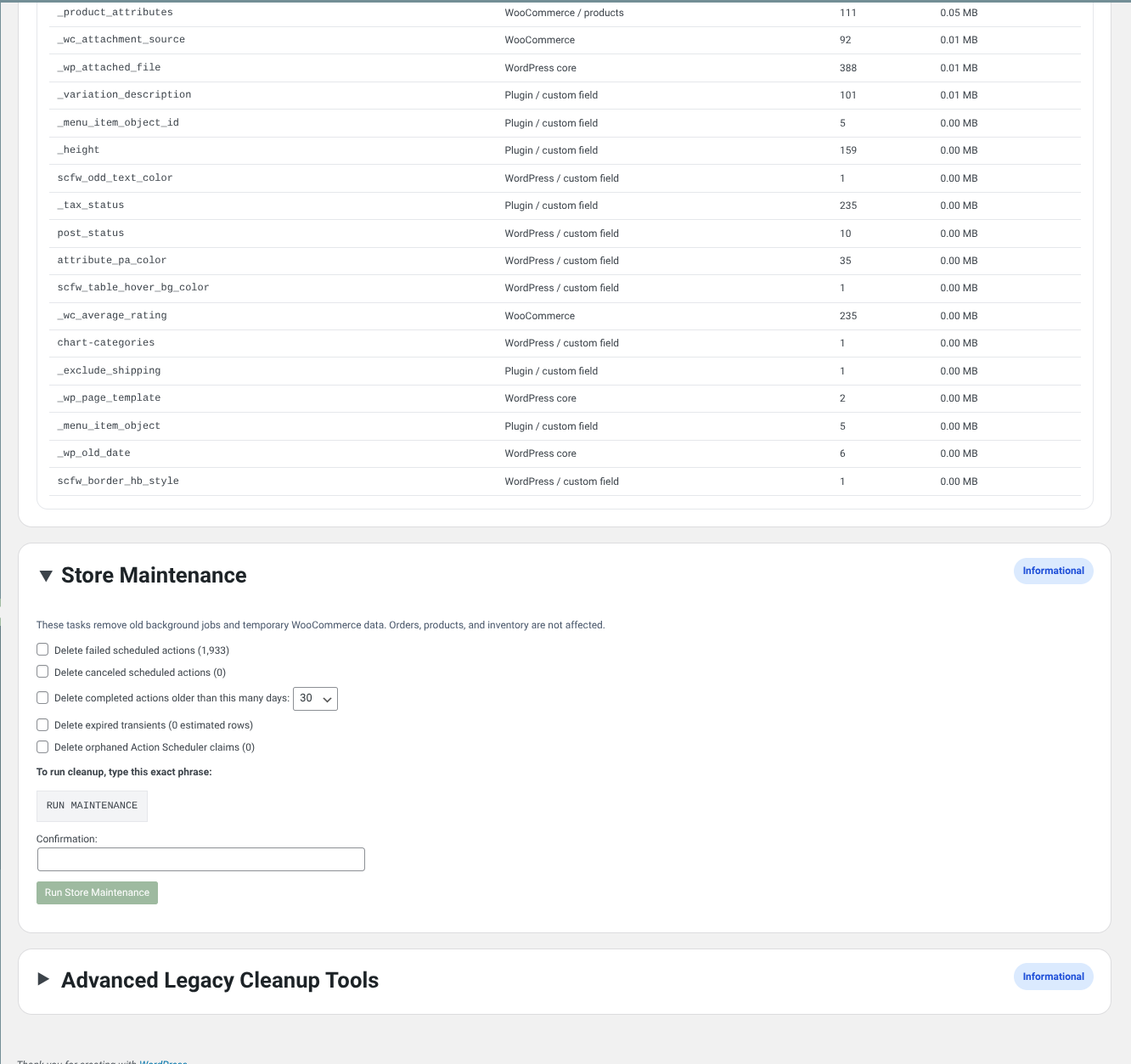Click Informational badge in Store Maintenance

(x=1053, y=571)
